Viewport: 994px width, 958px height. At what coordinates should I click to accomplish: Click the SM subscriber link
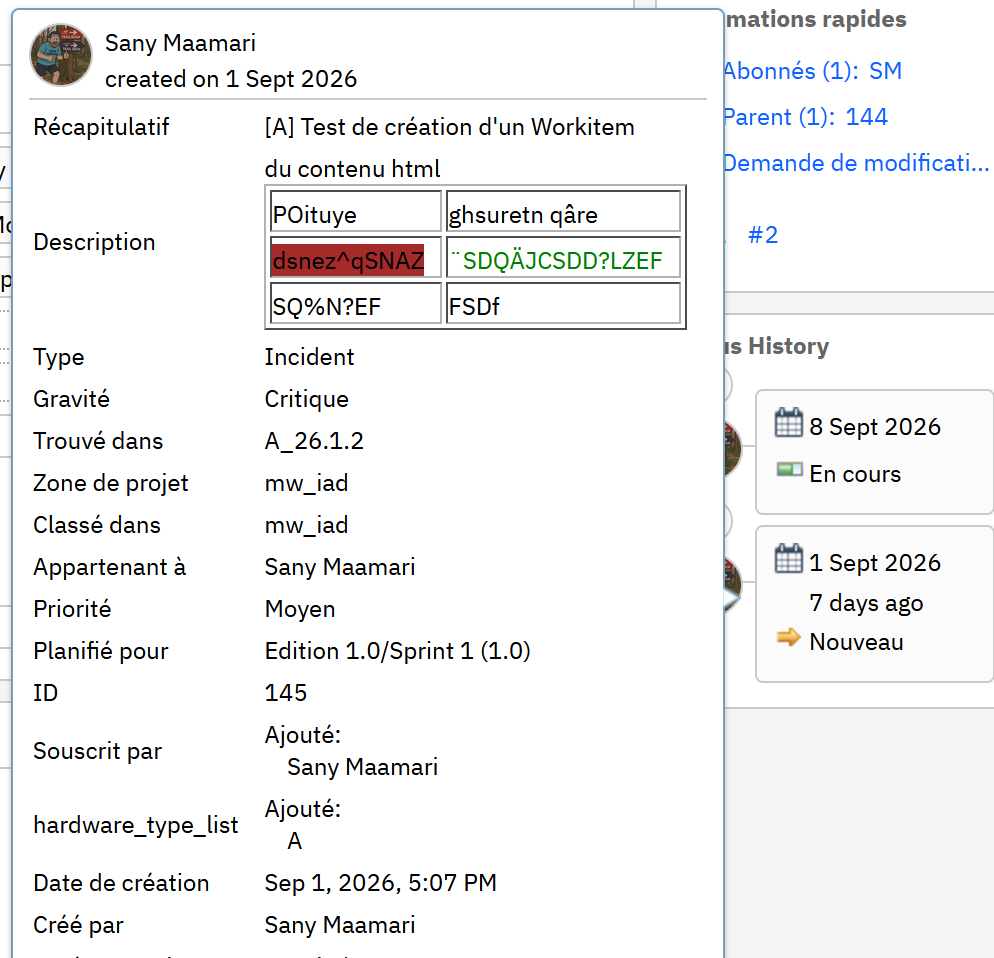(x=885, y=71)
